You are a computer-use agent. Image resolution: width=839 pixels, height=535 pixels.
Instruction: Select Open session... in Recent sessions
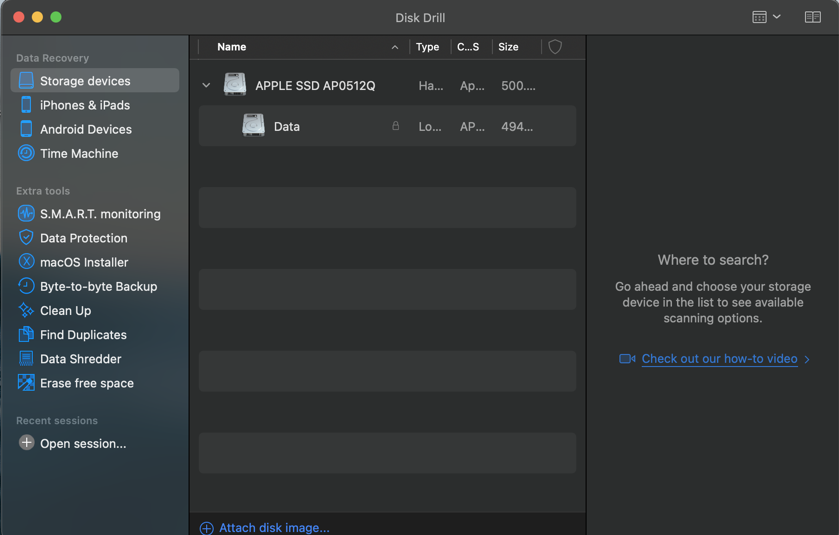[x=83, y=444]
